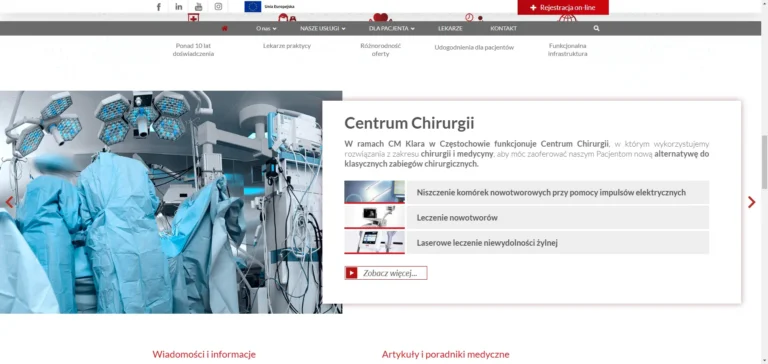The height and width of the screenshot is (364, 768).
Task: Open the KONTAKT menu item
Action: [x=504, y=28]
